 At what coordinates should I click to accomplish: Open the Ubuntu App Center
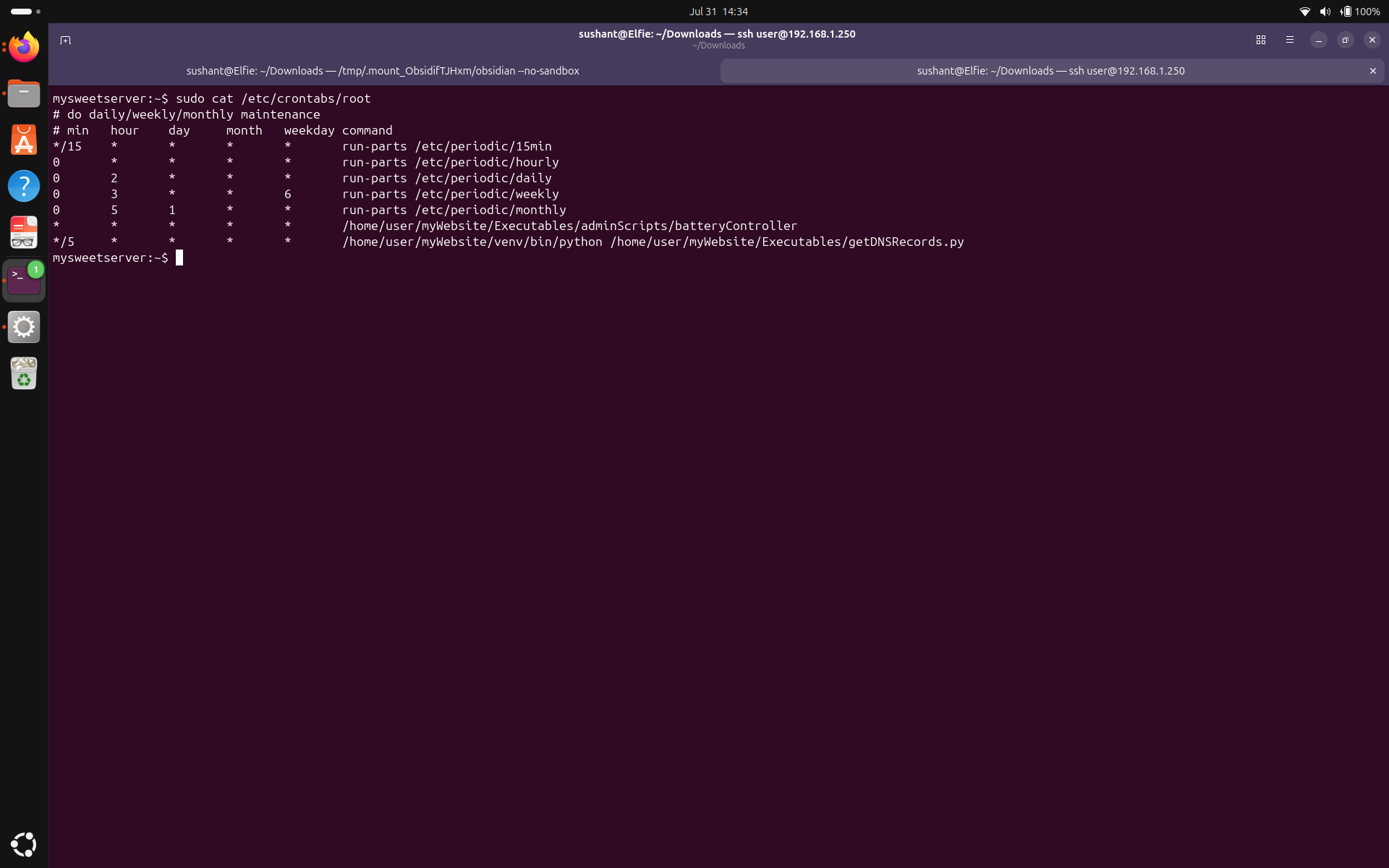click(x=24, y=140)
